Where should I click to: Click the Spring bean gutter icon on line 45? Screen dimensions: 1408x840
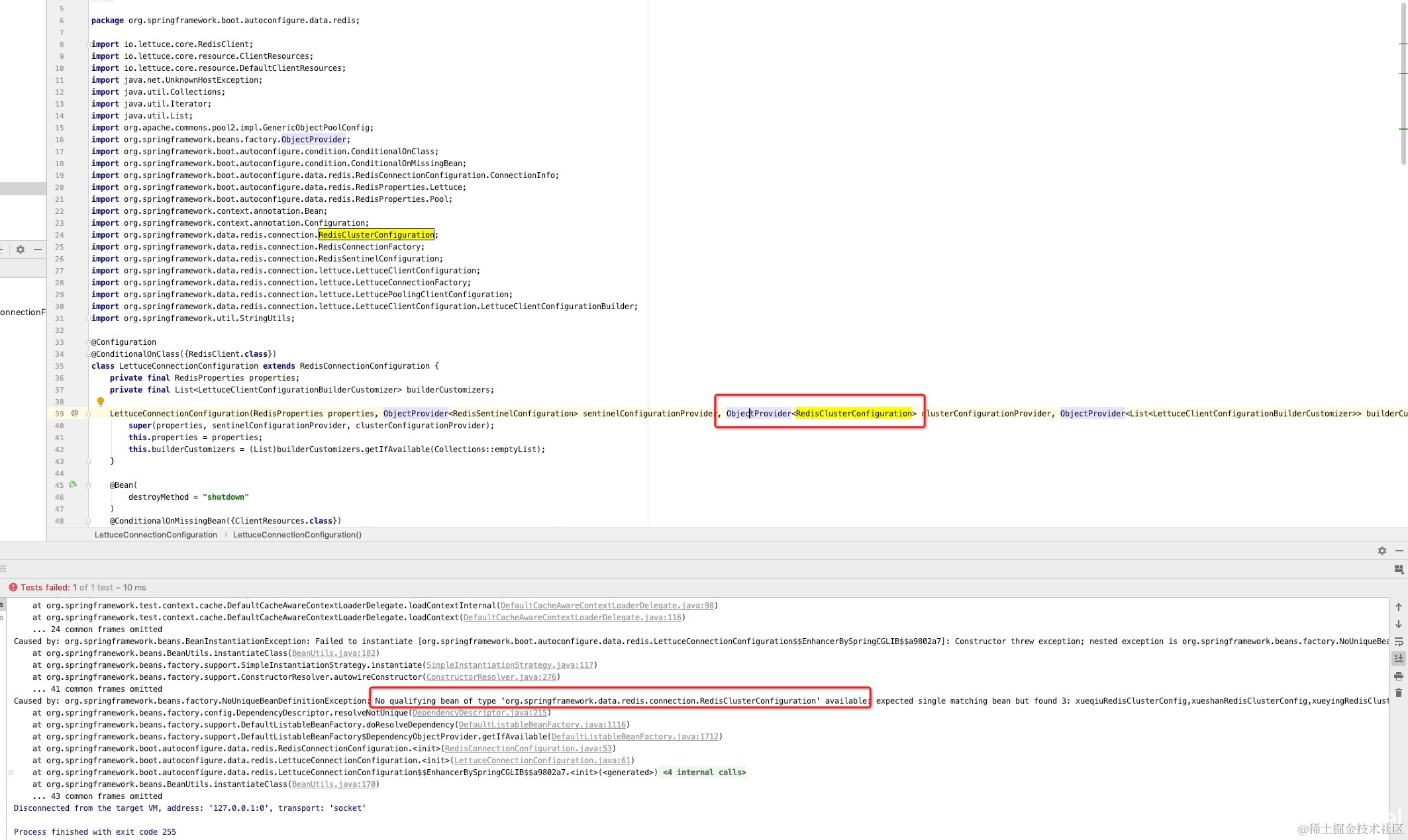[x=73, y=485]
